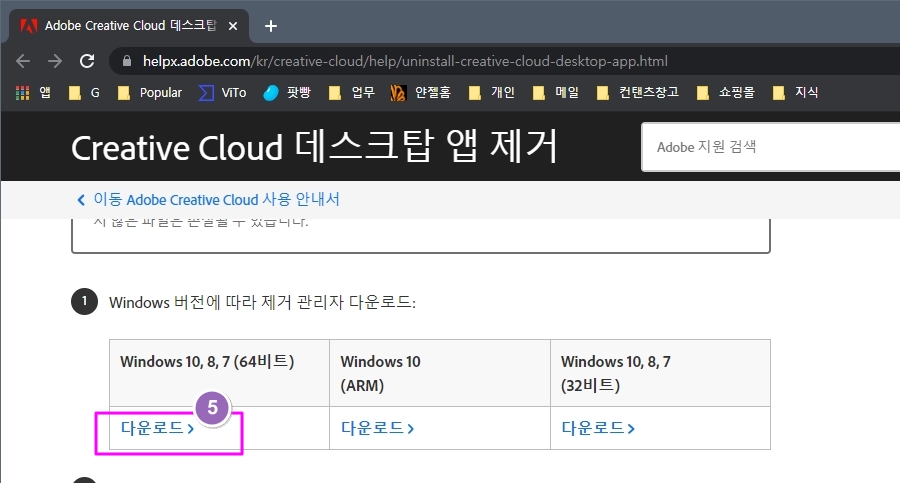The width and height of the screenshot is (900, 483).
Task: Download the Windows 10, 8, 7 (64비트) uninstaller
Action: [x=157, y=428]
